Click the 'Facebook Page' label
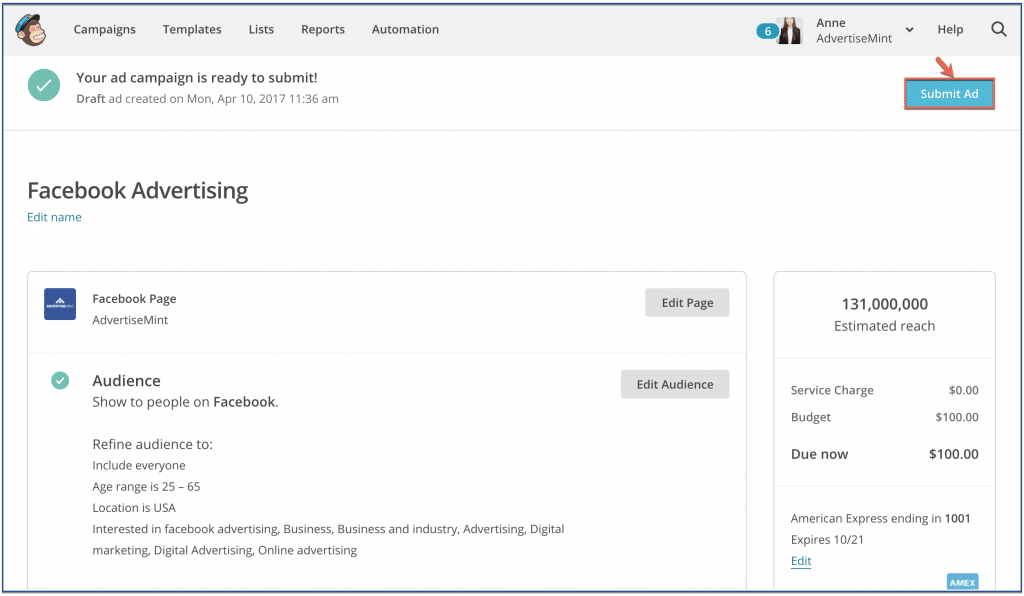 click(x=134, y=299)
